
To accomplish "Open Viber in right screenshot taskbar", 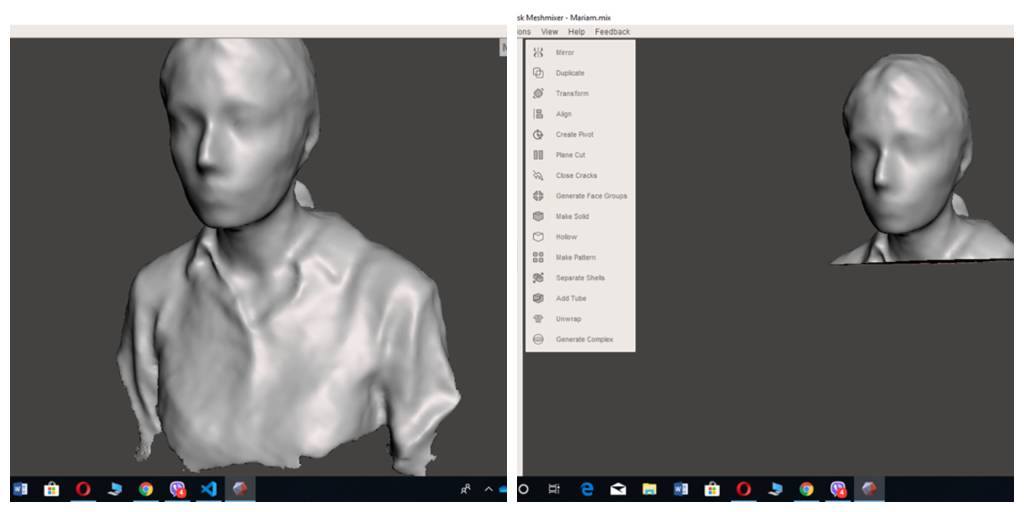I will coord(839,489).
